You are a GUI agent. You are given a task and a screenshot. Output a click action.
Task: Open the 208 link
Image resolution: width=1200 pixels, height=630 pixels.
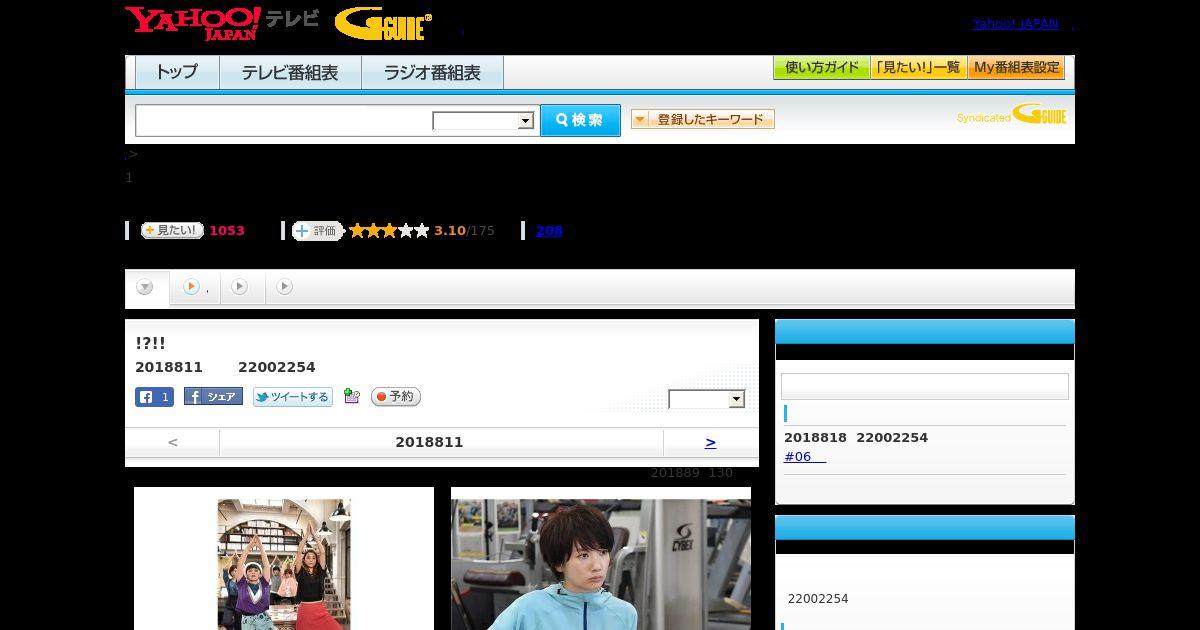(549, 231)
